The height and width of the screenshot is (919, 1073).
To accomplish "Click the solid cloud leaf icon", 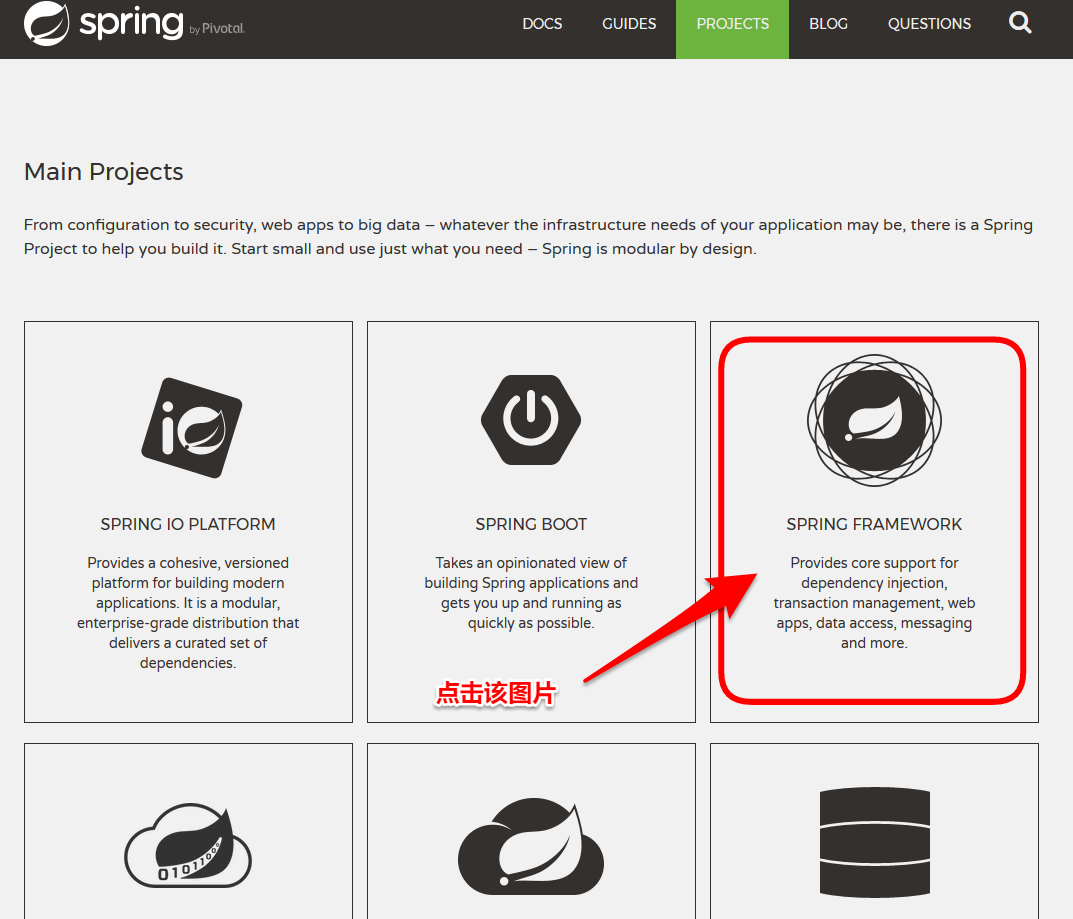I will [x=531, y=846].
